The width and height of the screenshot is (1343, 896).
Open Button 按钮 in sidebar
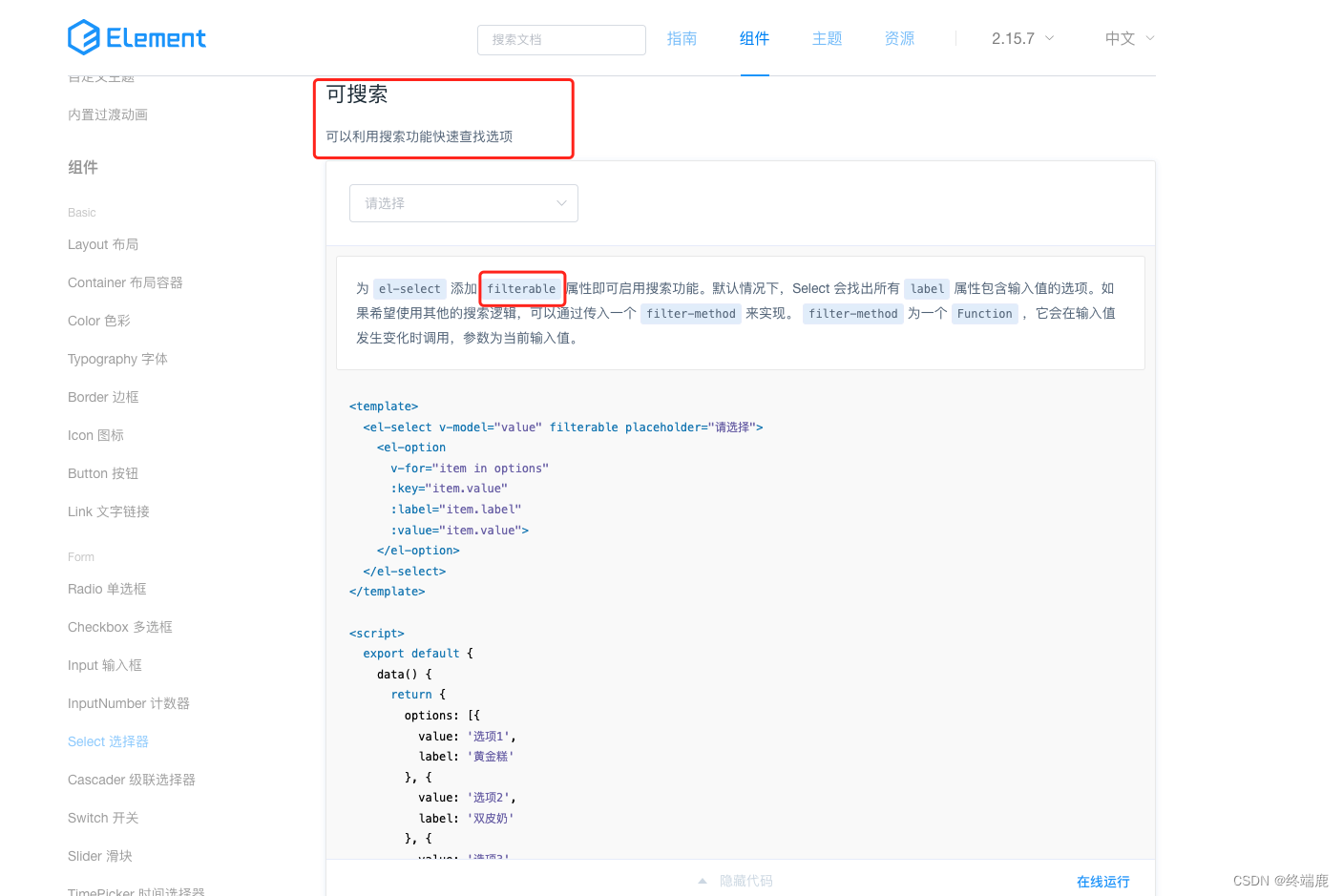[x=103, y=473]
